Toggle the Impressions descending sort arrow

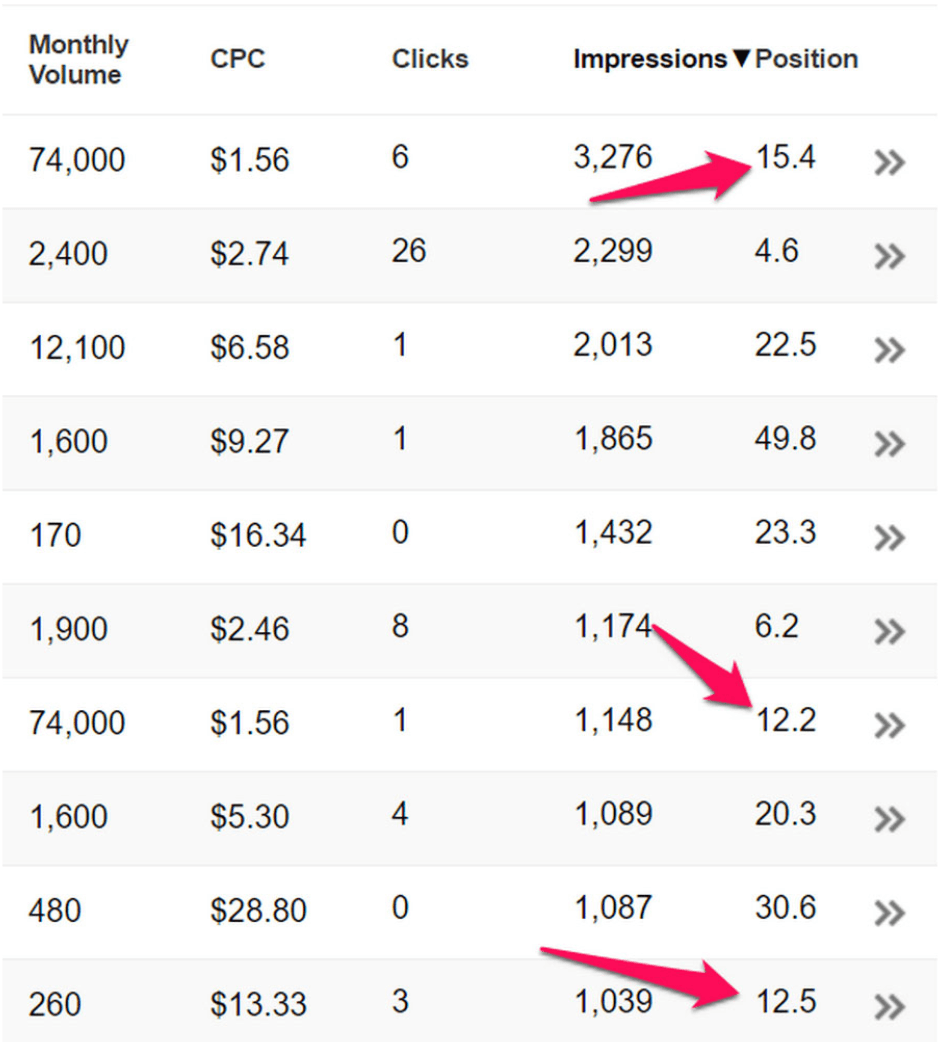[742, 58]
